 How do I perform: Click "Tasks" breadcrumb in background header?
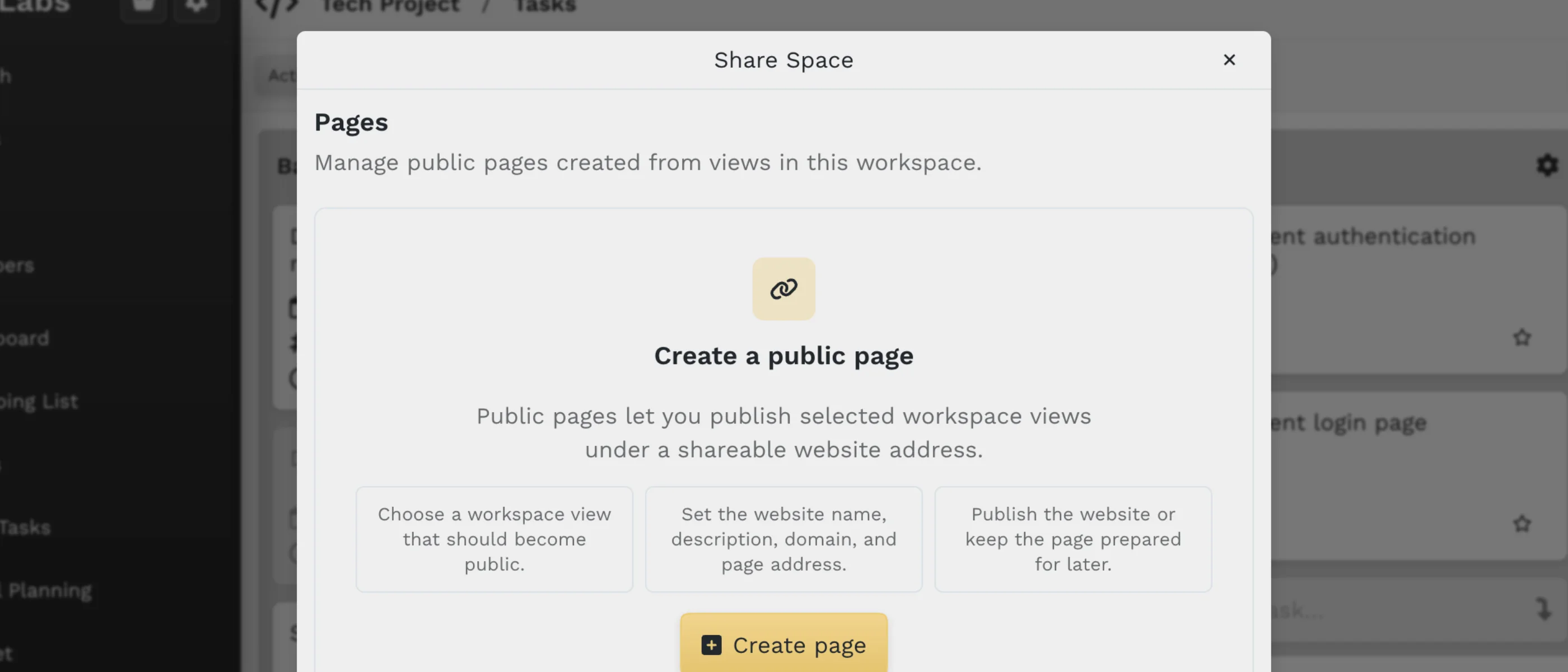545,7
